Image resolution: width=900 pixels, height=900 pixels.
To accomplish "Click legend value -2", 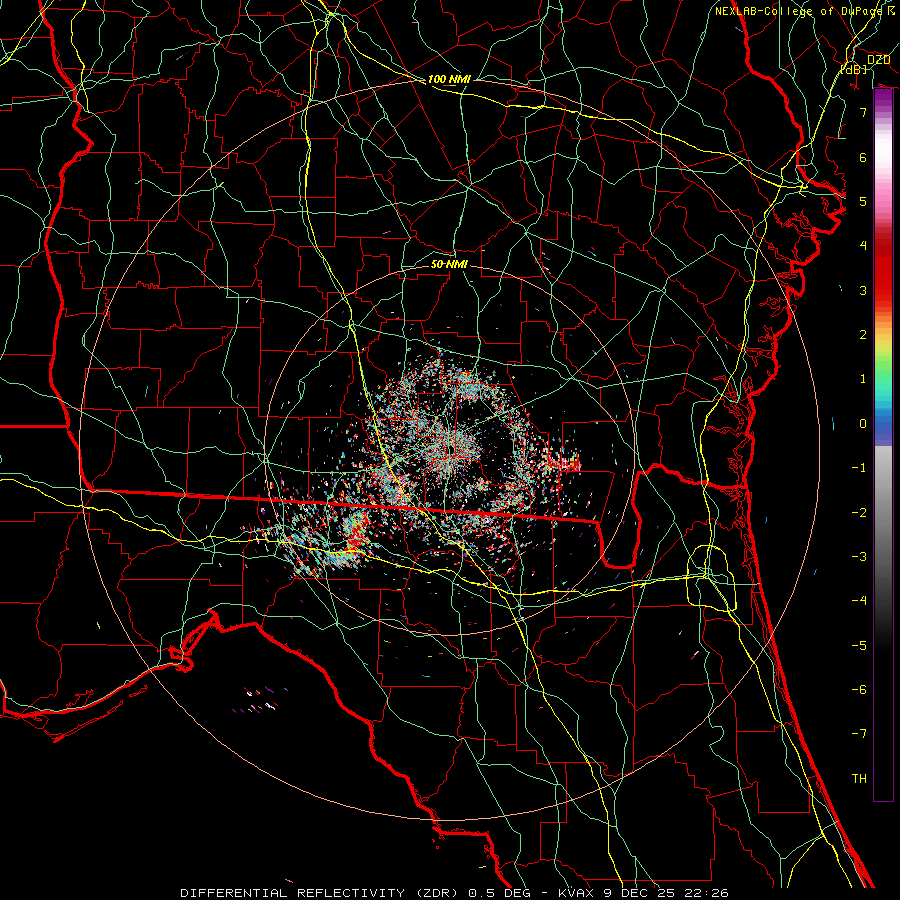I will (x=859, y=513).
